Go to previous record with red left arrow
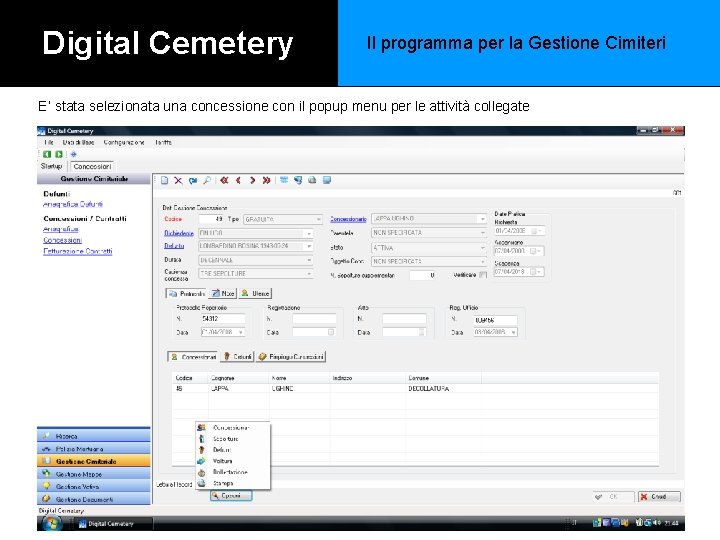Viewport: 720px width, 540px height. pyautogui.click(x=238, y=180)
